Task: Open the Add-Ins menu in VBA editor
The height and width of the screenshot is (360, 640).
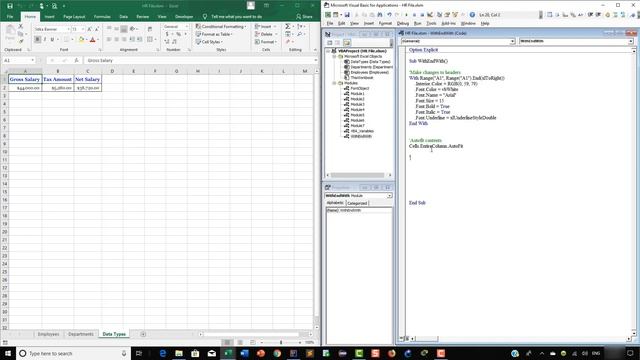Action: tap(449, 24)
